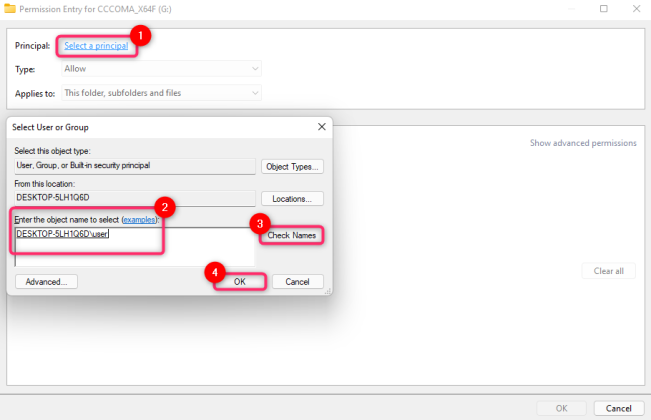Close the Select User or Group dialog
The height and width of the screenshot is (420, 651).
pyautogui.click(x=322, y=127)
